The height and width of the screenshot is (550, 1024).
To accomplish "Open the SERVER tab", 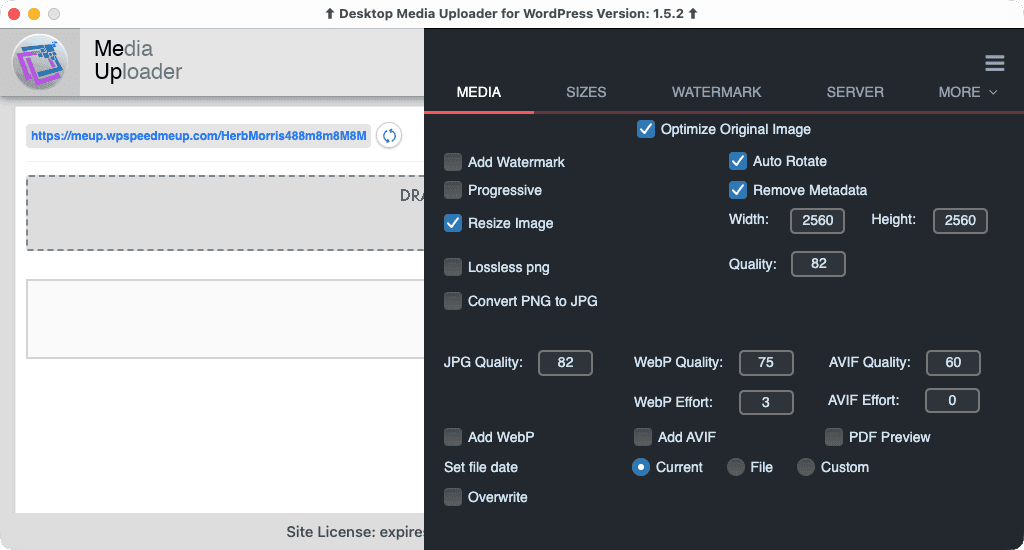I will coord(855,92).
